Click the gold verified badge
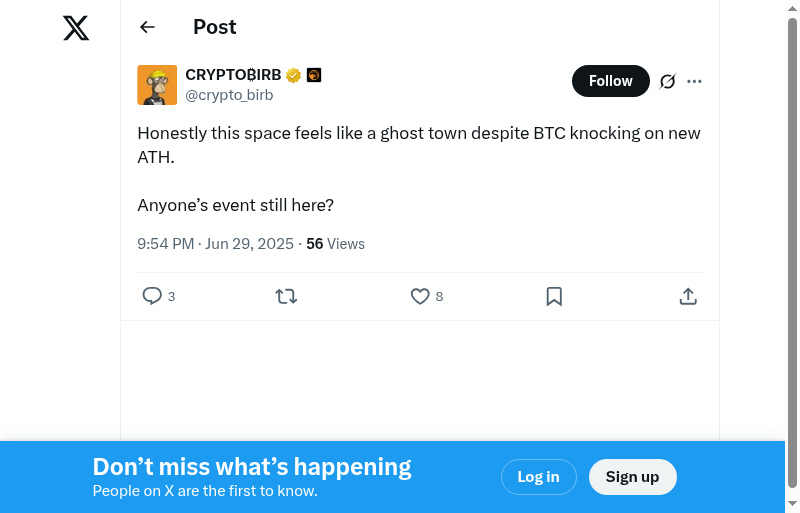This screenshot has width=800, height=513. point(294,75)
